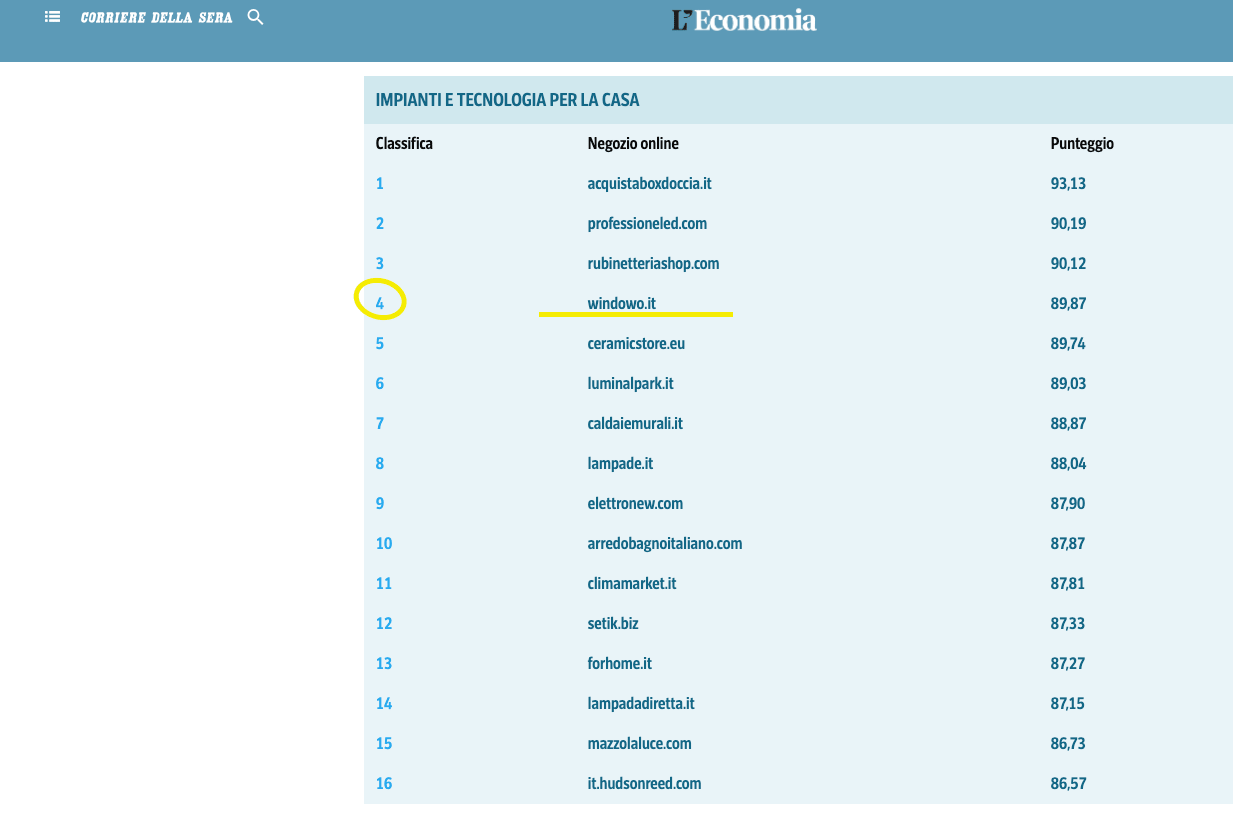Image resolution: width=1233 pixels, height=816 pixels.
Task: Click the score 90,19
Action: (x=1068, y=223)
